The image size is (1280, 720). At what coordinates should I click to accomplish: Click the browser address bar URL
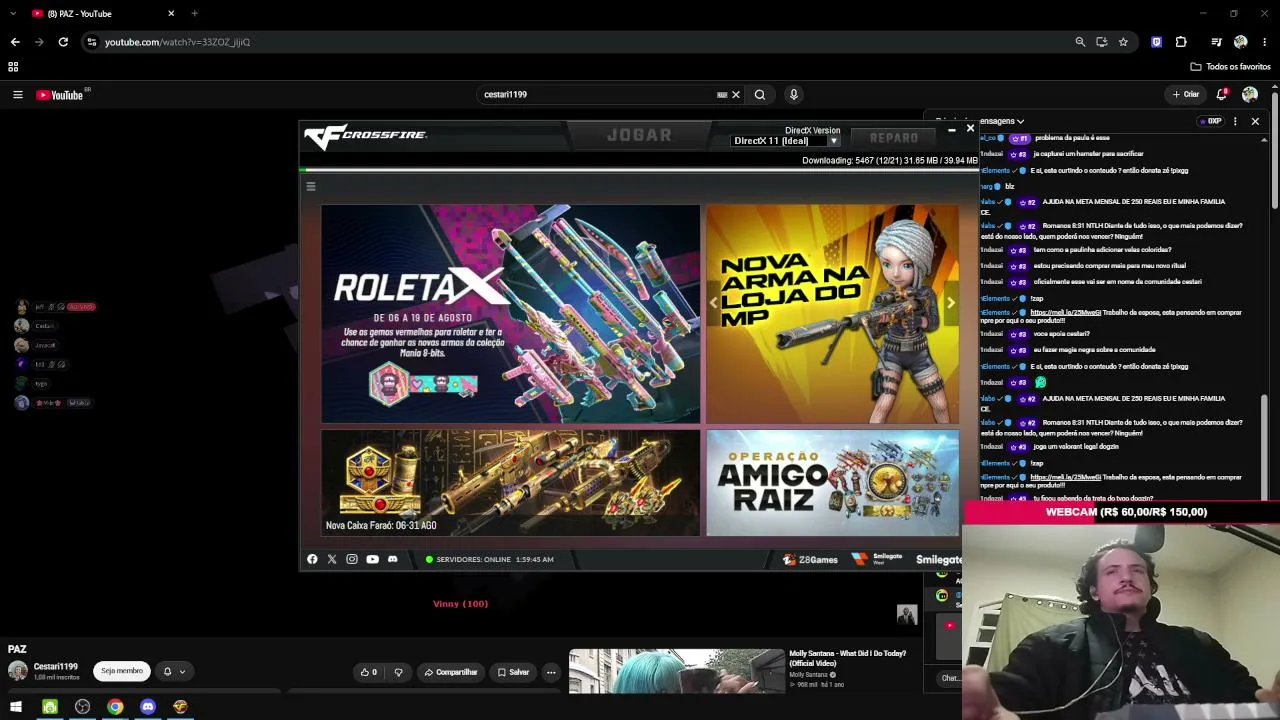click(178, 42)
